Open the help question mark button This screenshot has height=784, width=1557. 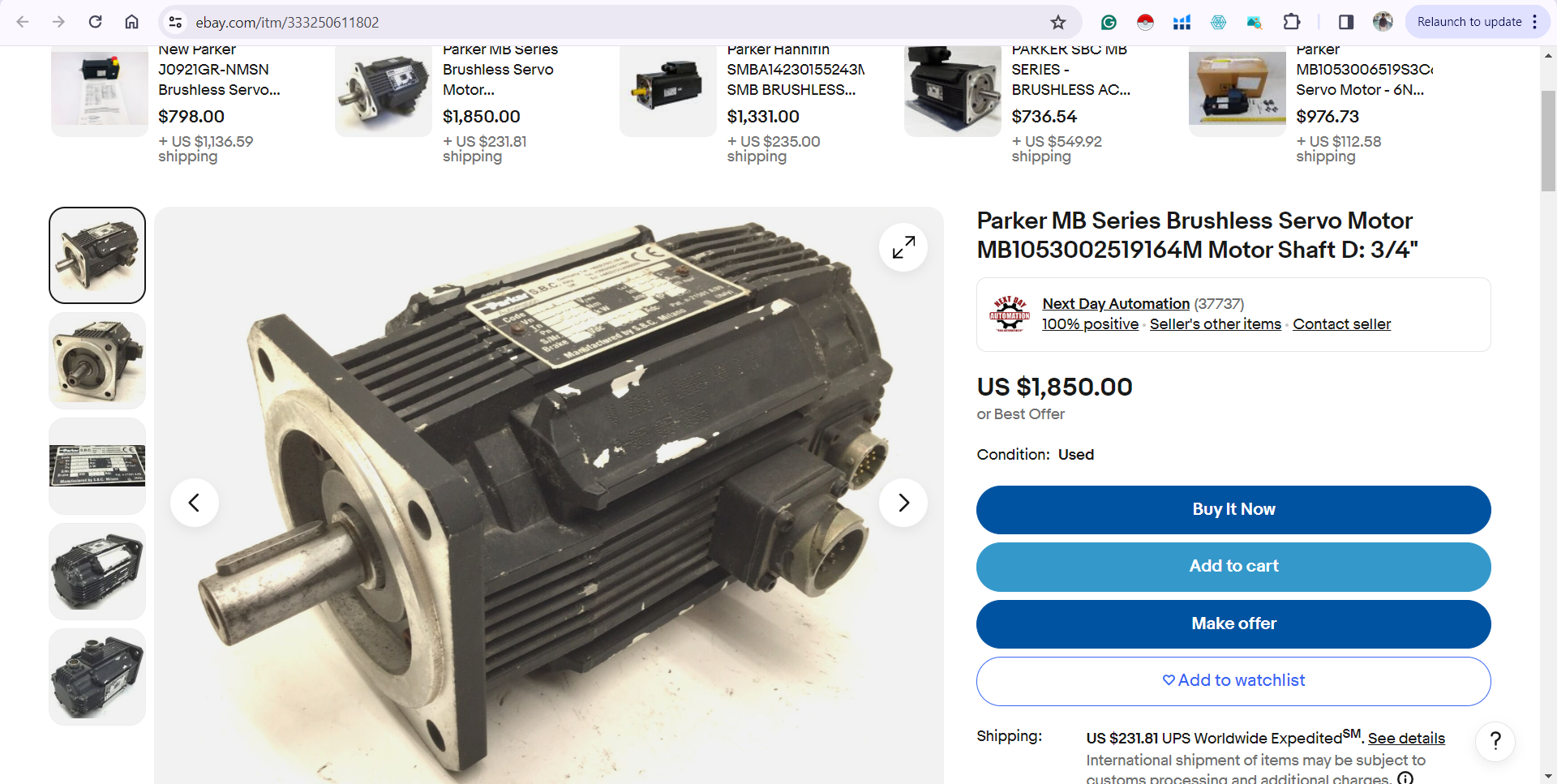click(1496, 741)
